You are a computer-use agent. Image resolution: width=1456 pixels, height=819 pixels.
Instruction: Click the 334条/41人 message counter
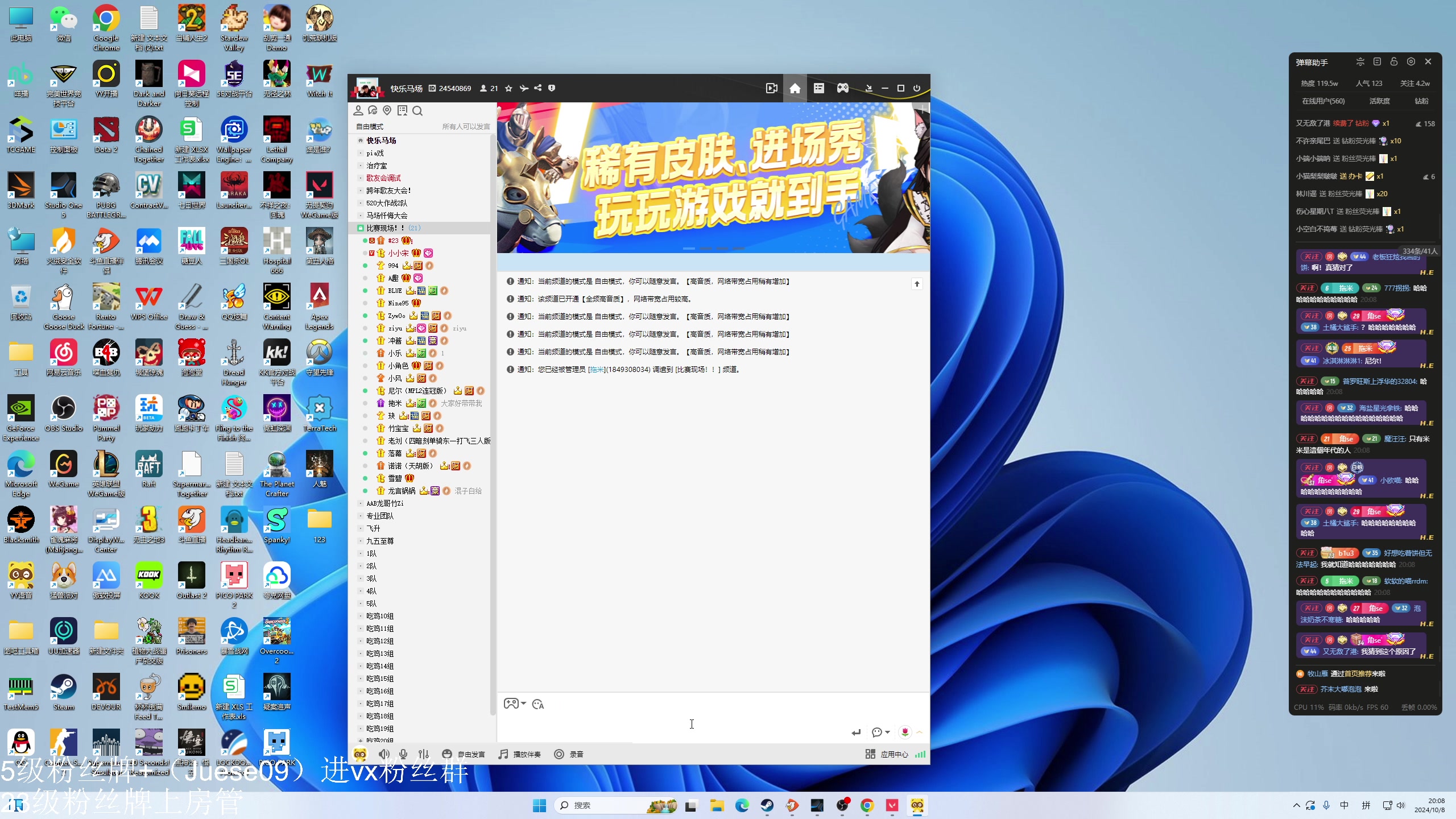(1420, 251)
